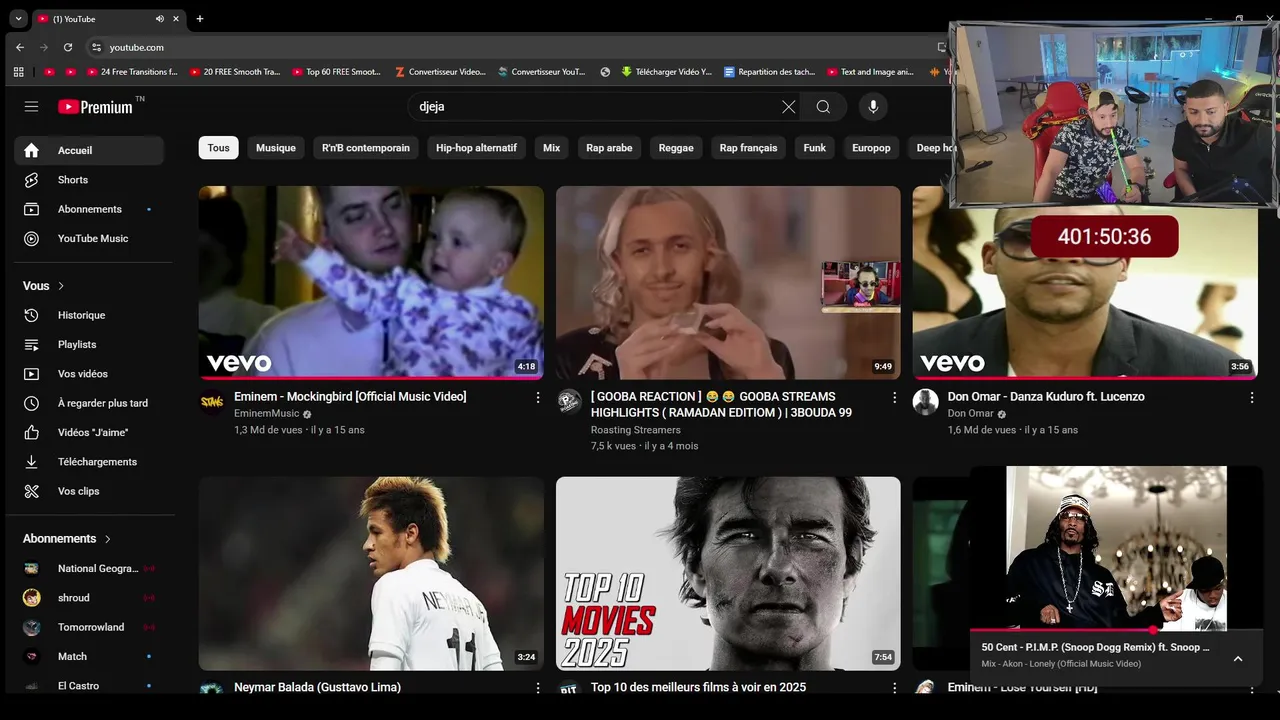This screenshot has height=720, width=1280.
Task: Open options menu for Neymar Balada video
Action: point(538,688)
